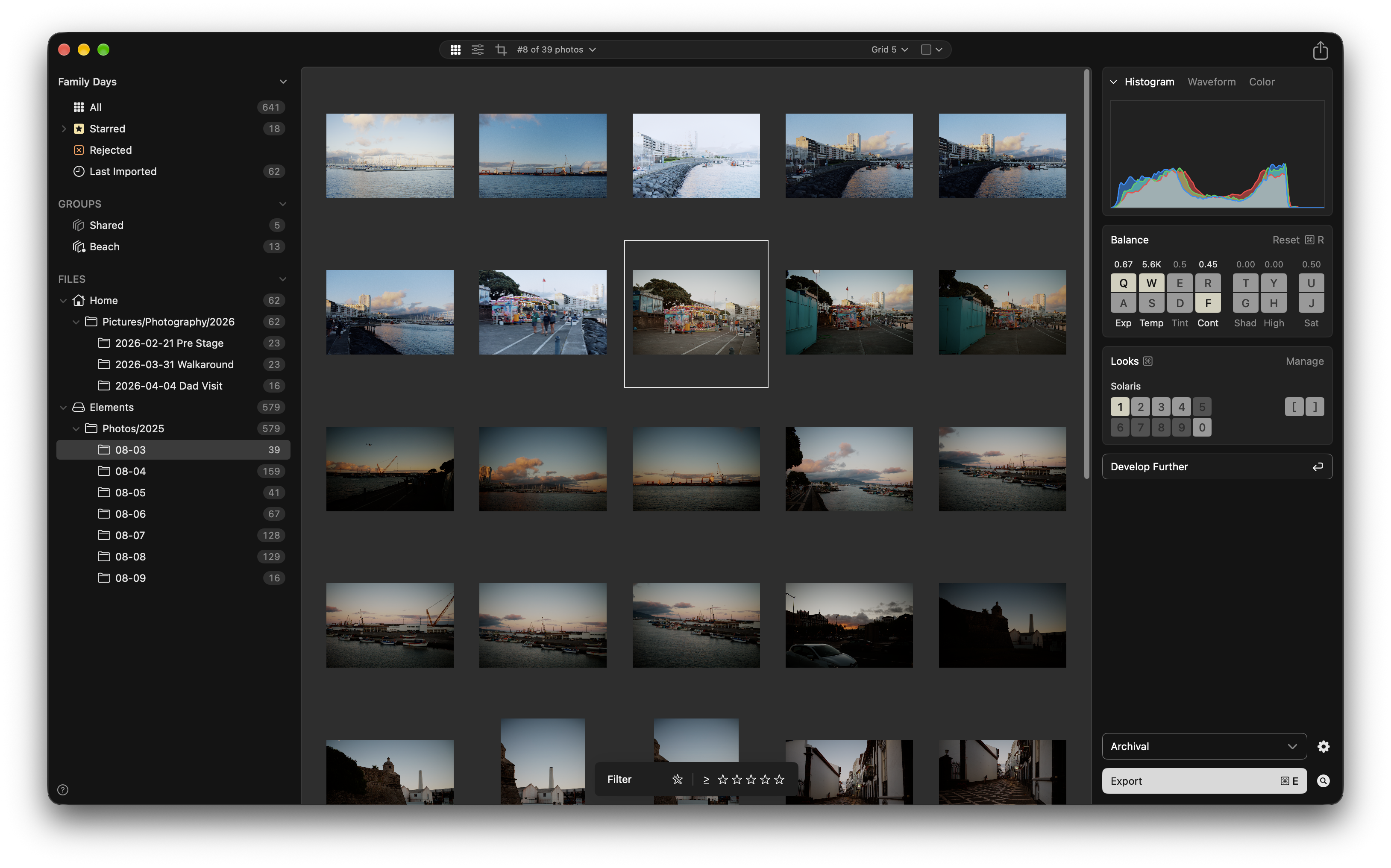Expand the Starred collection
This screenshot has width=1391, height=868.
[x=64, y=129]
